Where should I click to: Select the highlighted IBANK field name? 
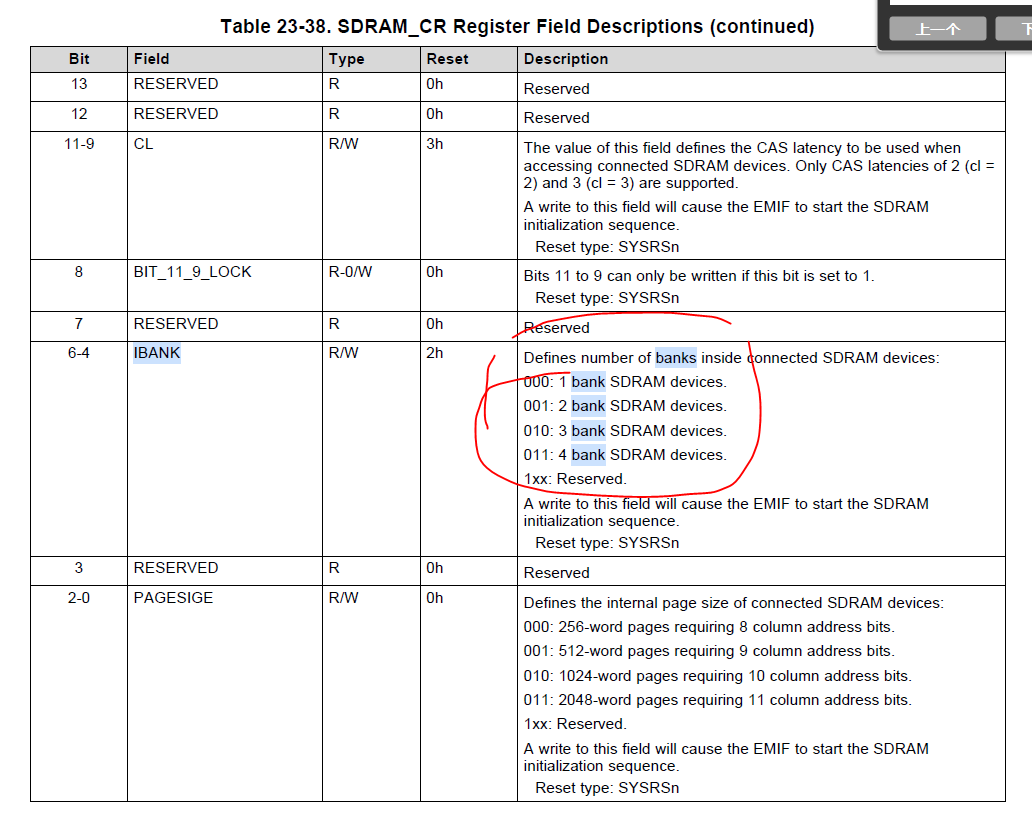tap(156, 353)
